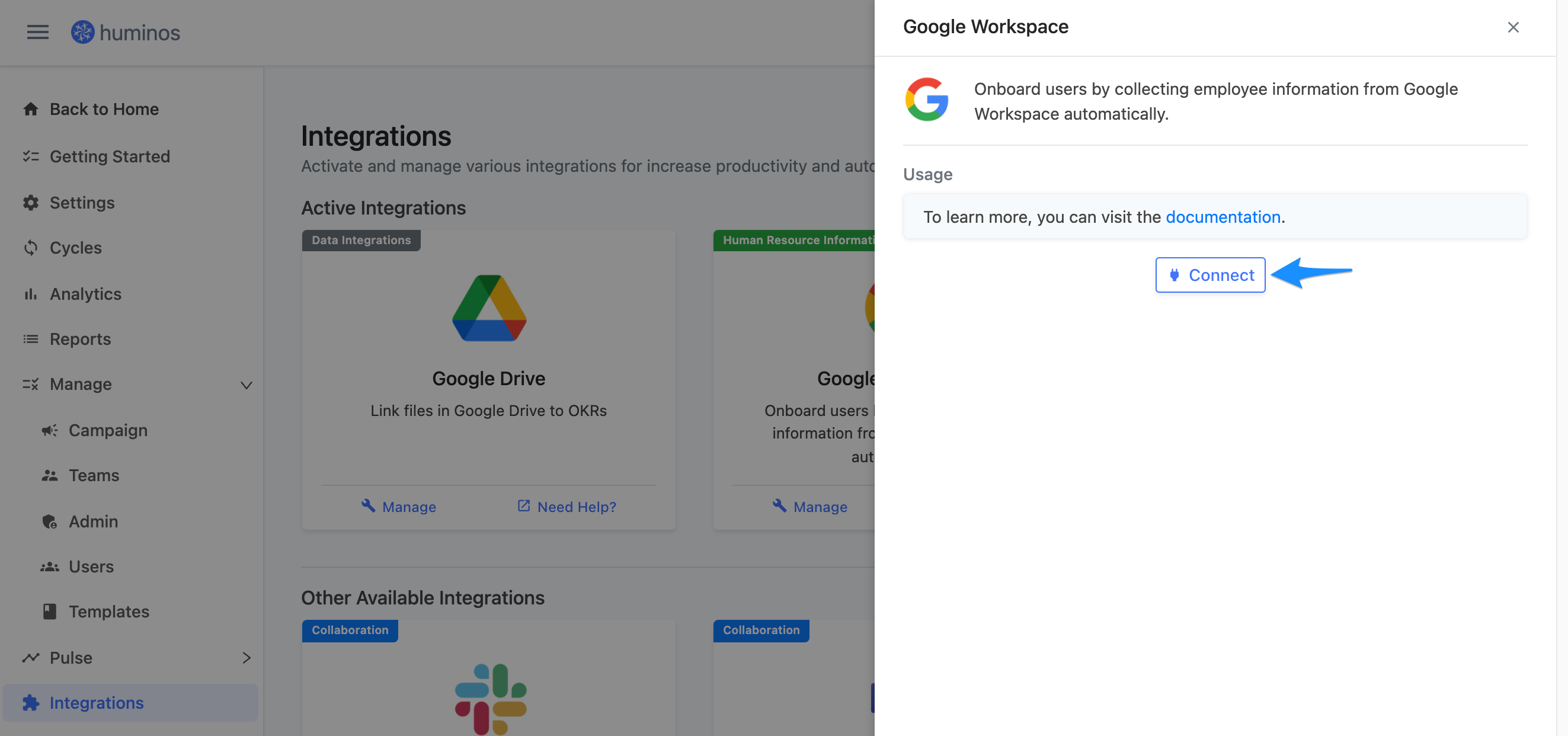This screenshot has height=736, width=1568.
Task: Open Getting Started page
Action: (110, 156)
